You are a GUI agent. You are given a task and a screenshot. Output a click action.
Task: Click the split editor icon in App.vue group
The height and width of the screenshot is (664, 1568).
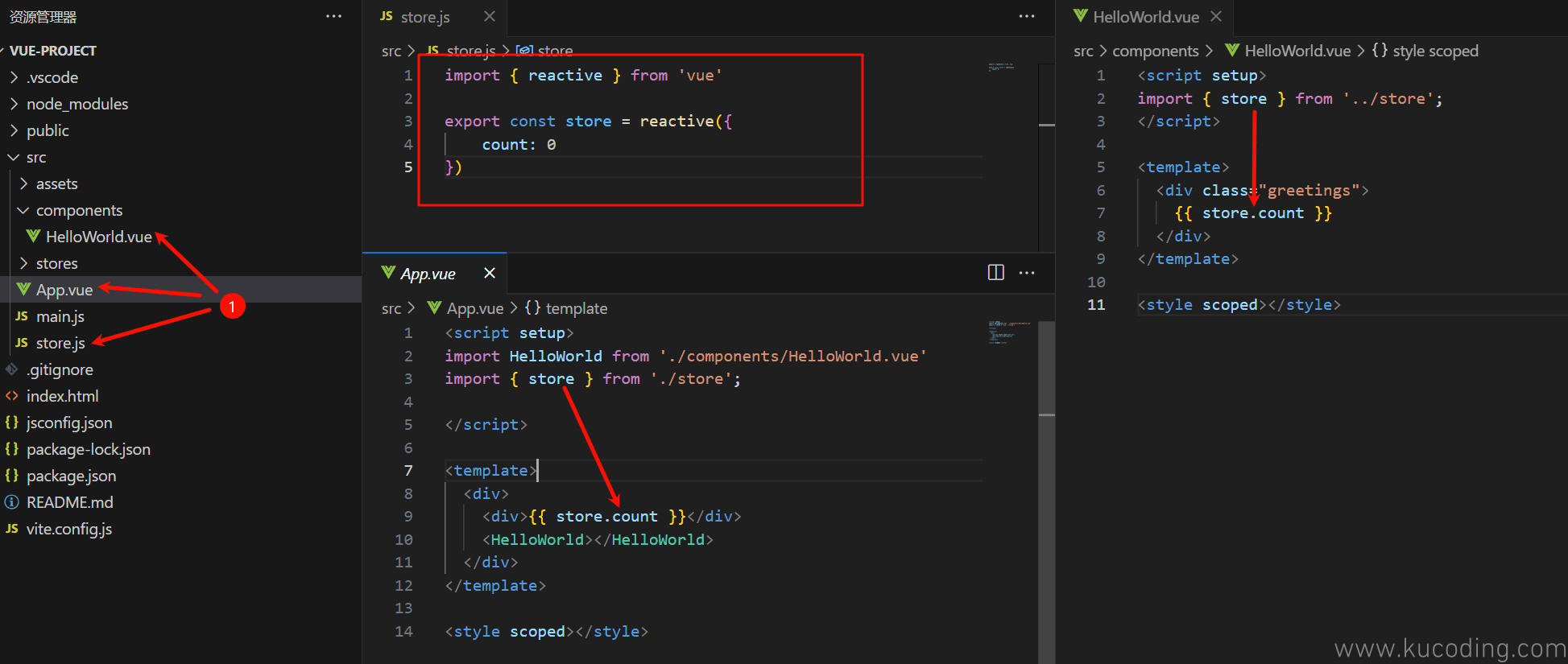[x=996, y=273]
